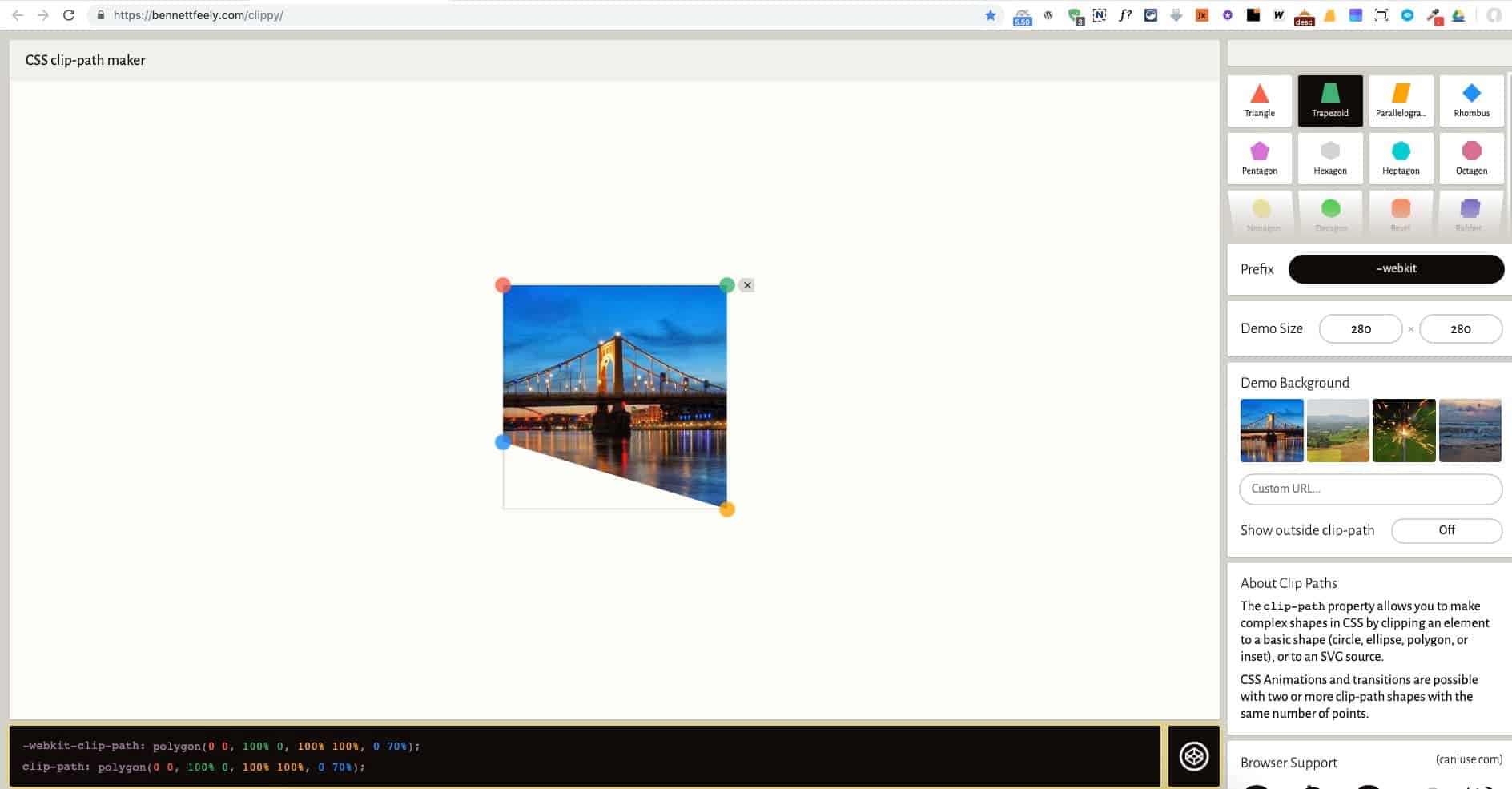Pick the Octagon shape

[x=1471, y=158]
